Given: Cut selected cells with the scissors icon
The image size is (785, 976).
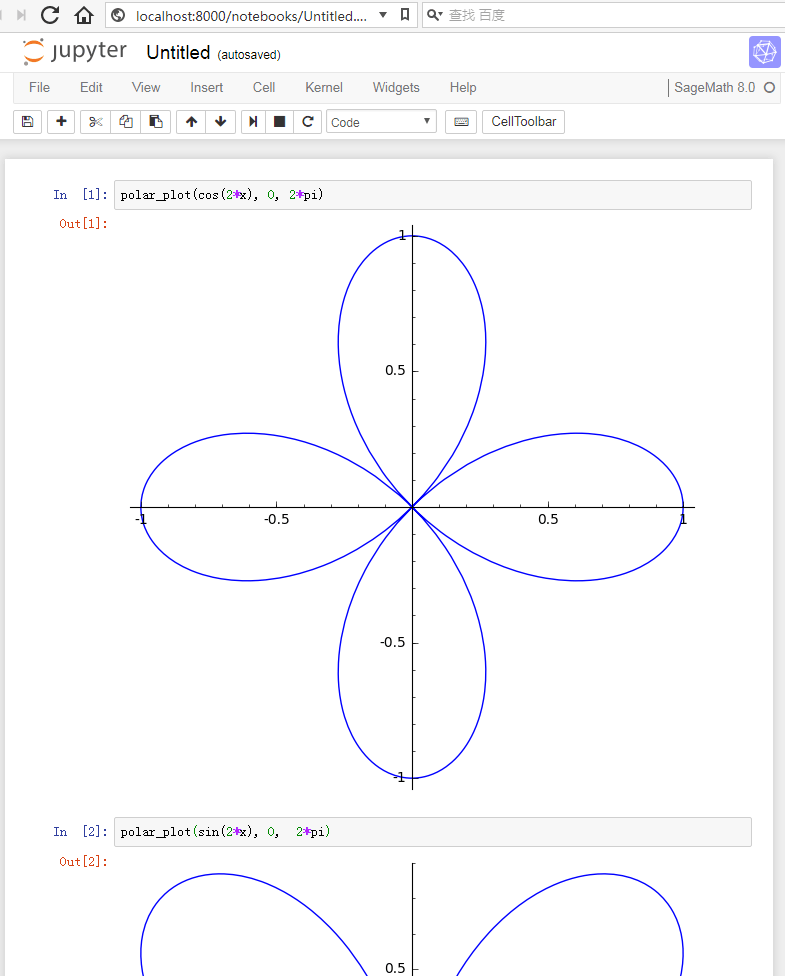Looking at the screenshot, I should [x=95, y=122].
